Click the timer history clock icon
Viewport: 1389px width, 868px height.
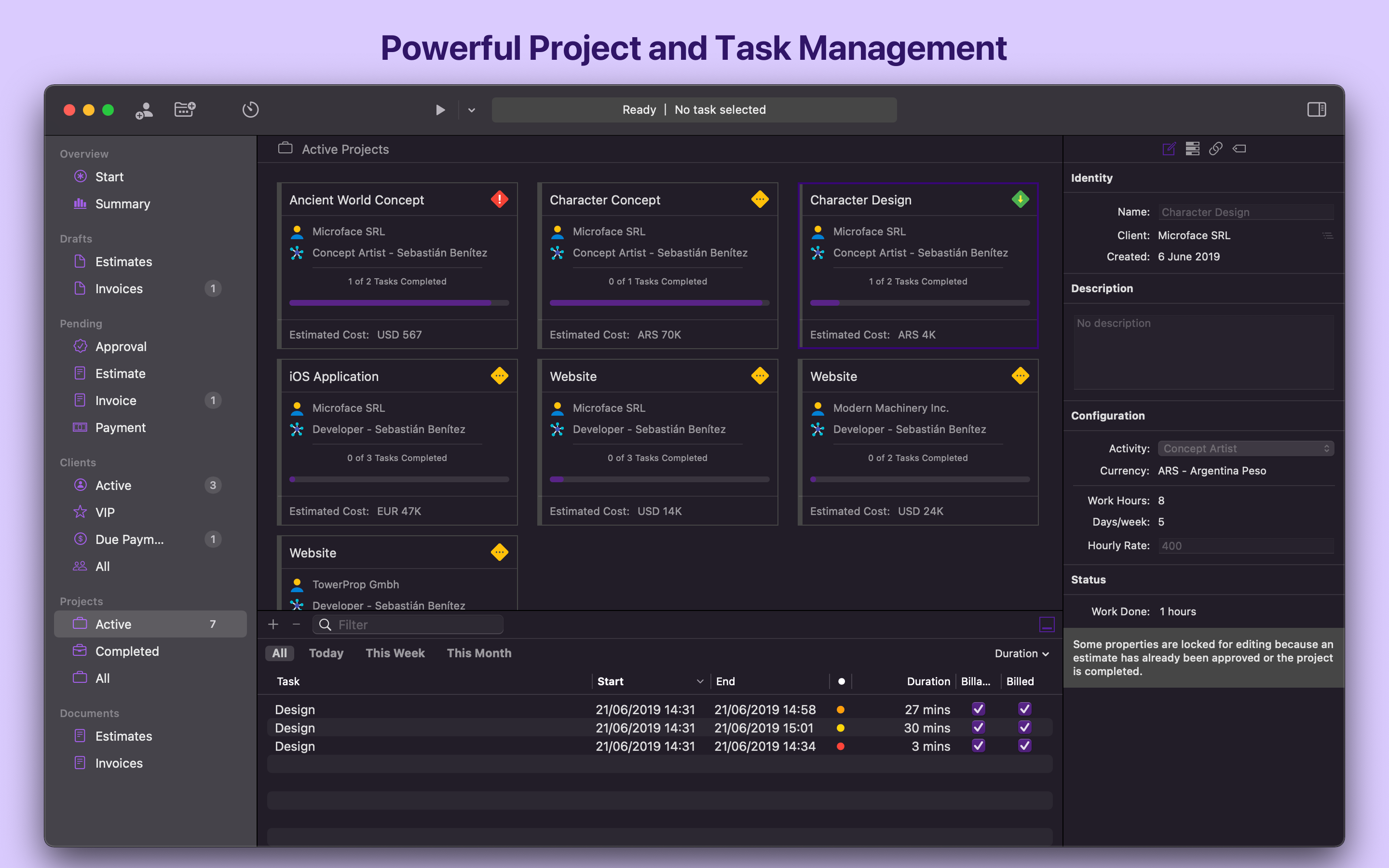250,109
